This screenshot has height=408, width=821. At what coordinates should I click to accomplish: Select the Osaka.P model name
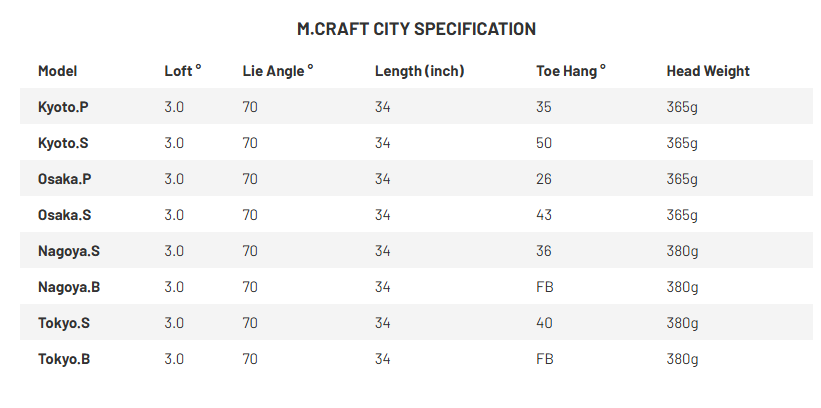(x=65, y=179)
